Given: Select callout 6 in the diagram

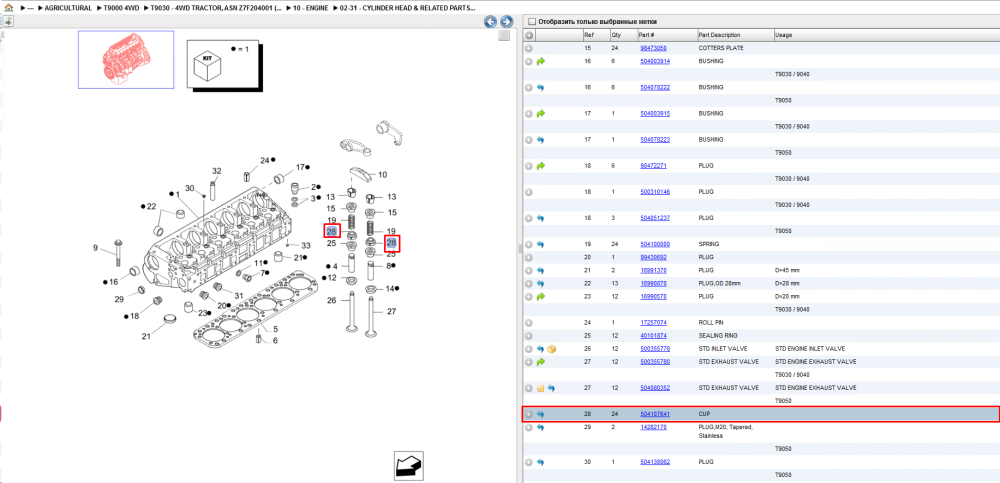Looking at the screenshot, I should (x=276, y=341).
